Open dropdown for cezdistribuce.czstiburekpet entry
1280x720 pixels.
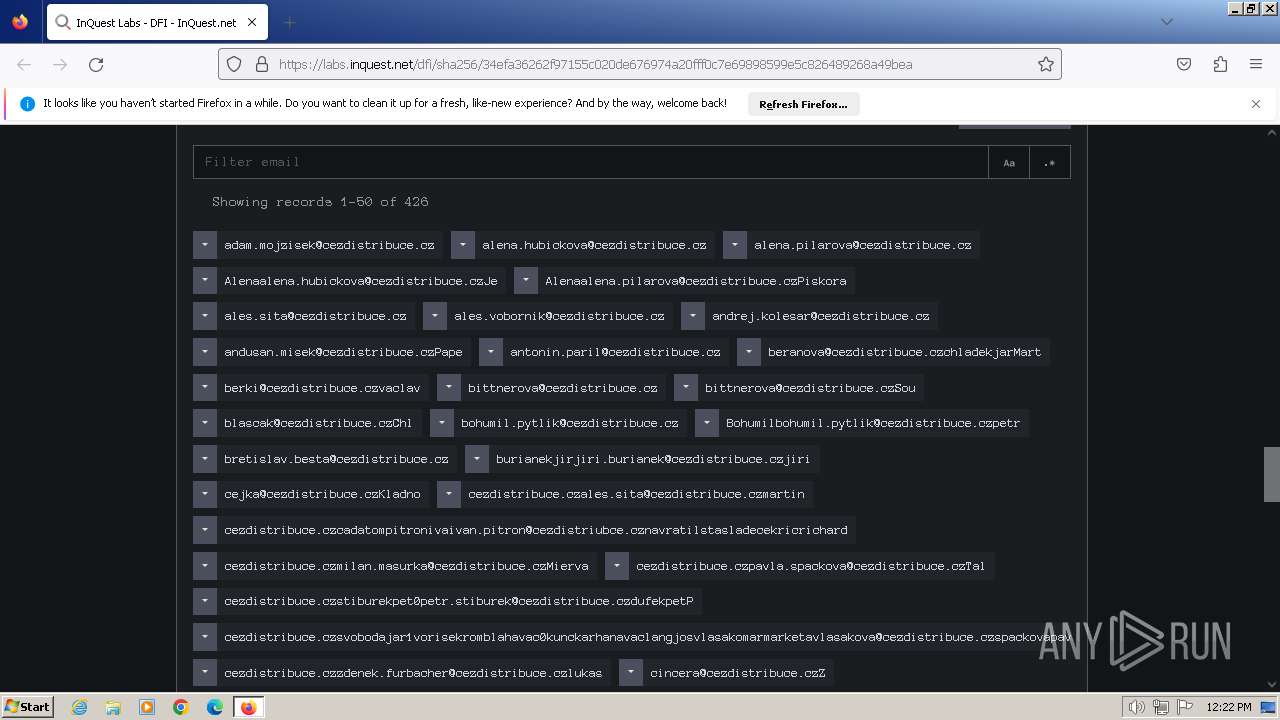click(205, 601)
